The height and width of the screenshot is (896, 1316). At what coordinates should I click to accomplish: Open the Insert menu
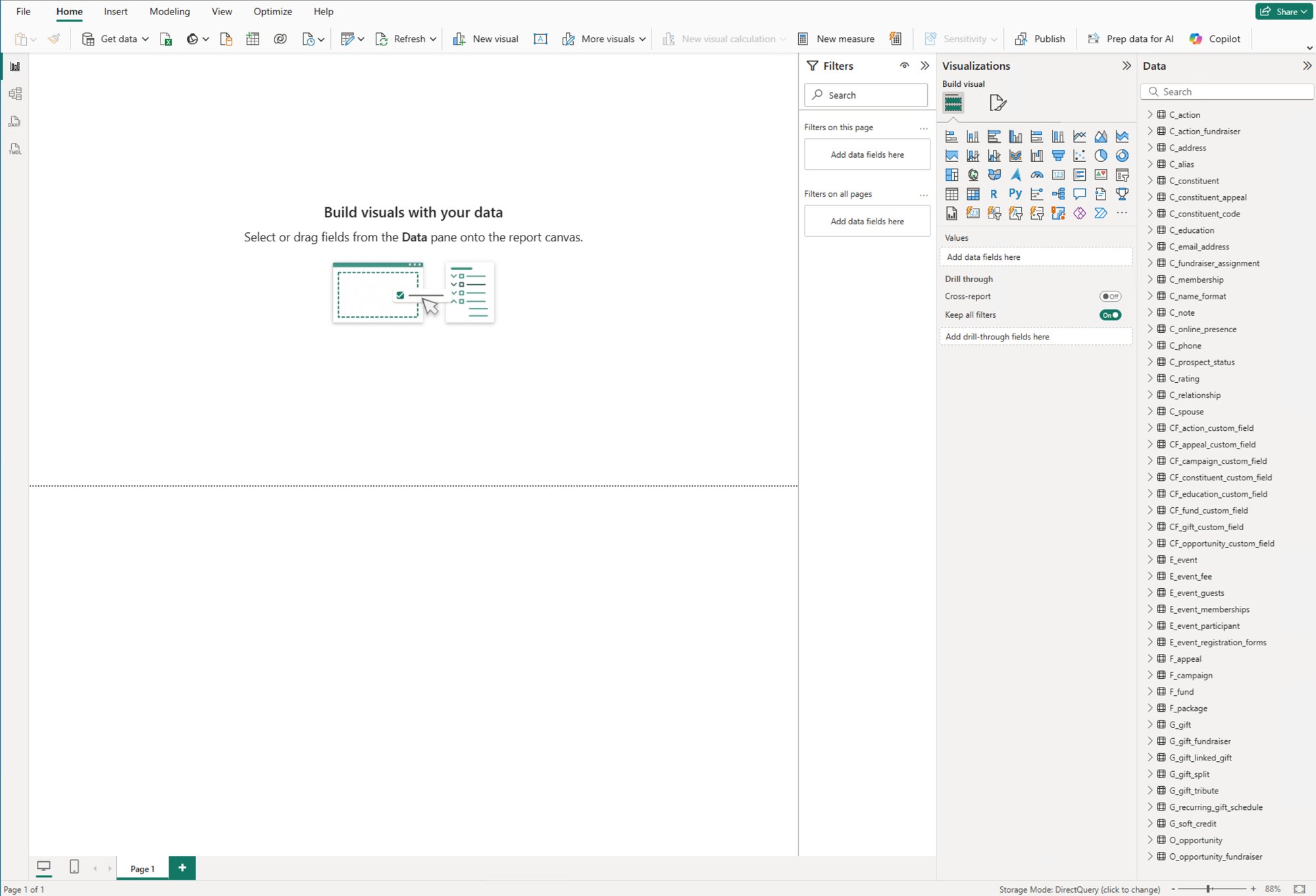(x=116, y=11)
